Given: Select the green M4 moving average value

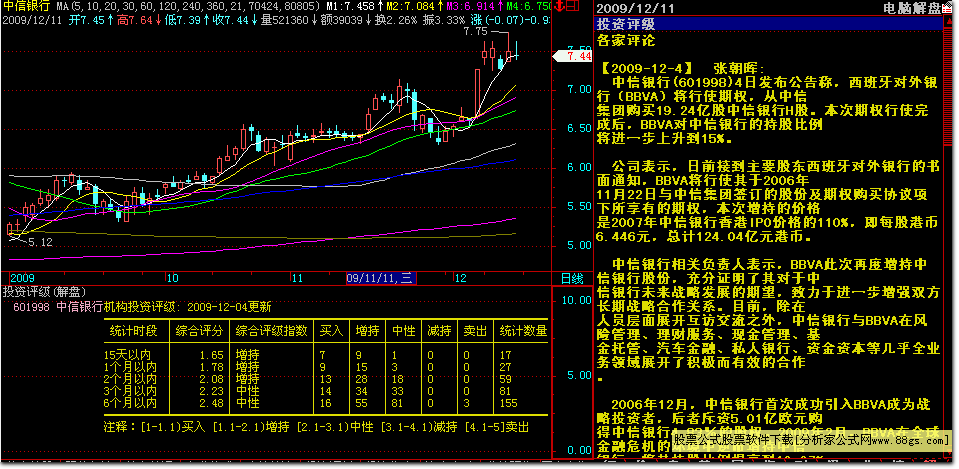Looking at the screenshot, I should pyautogui.click(x=528, y=7).
